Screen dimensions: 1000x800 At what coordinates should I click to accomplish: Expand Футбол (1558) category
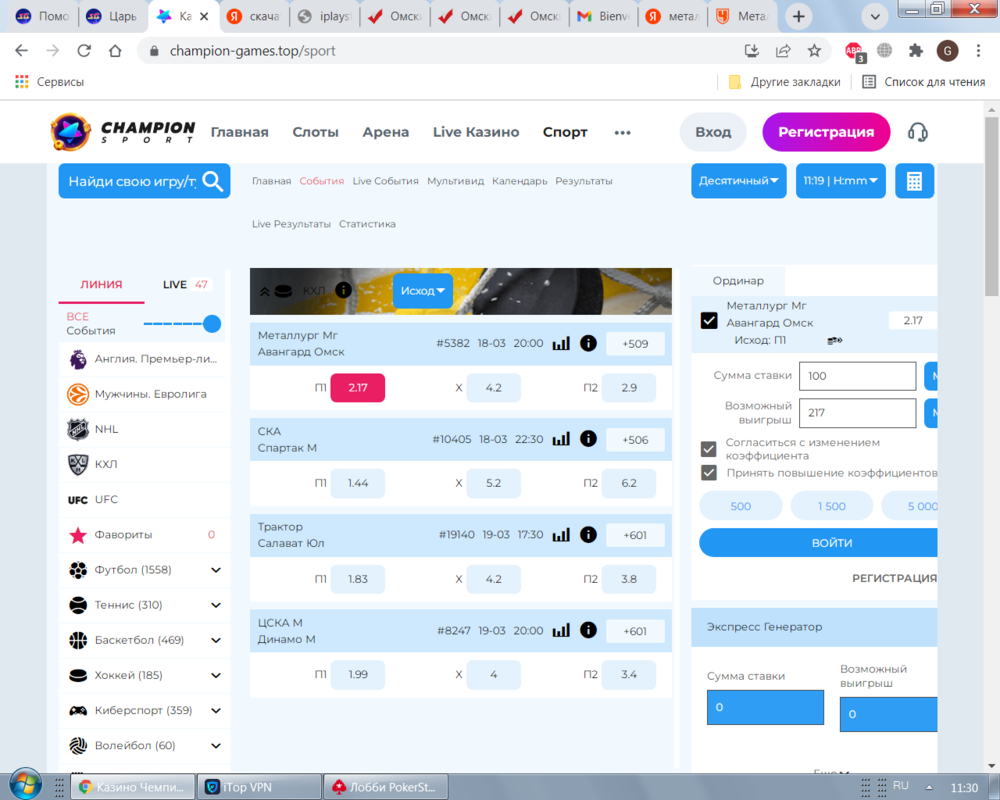(x=216, y=570)
